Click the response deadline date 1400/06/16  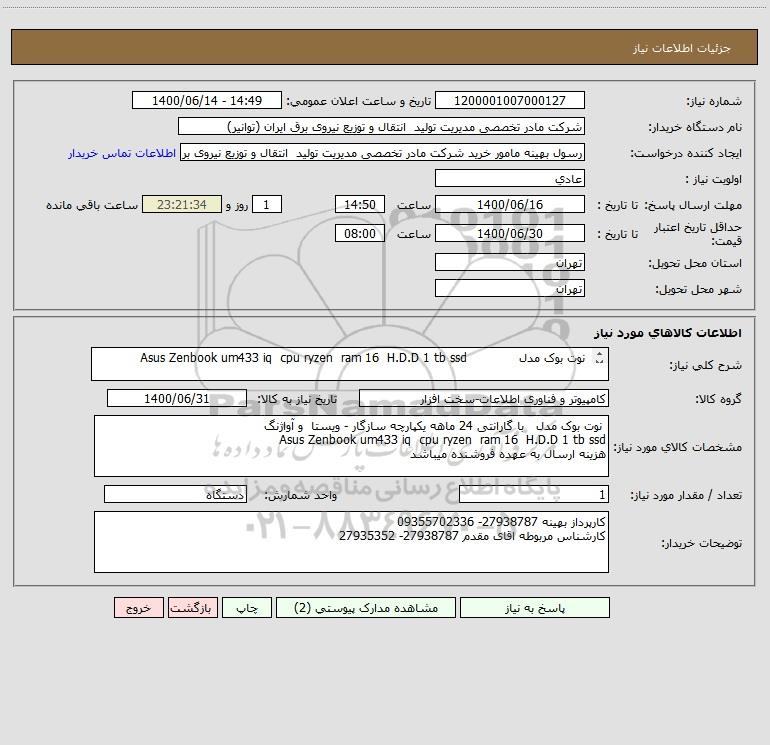(510, 204)
